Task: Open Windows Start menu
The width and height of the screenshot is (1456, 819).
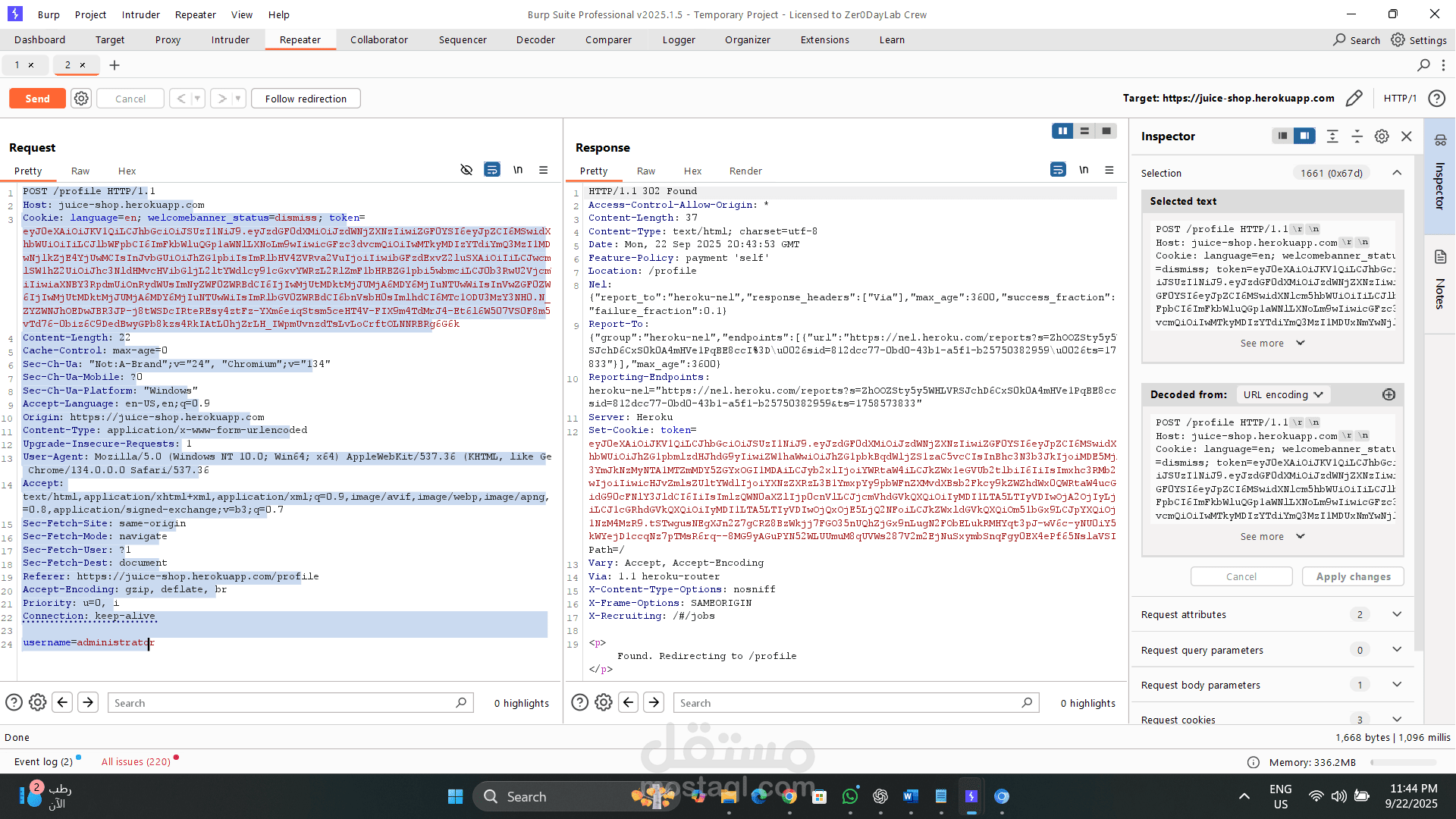Action: point(455,796)
